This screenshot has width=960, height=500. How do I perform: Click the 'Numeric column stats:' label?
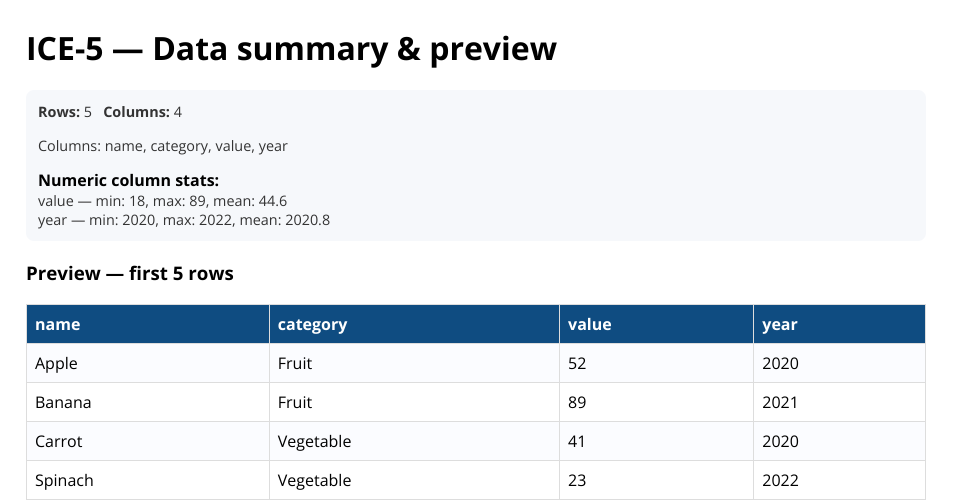[x=128, y=181]
